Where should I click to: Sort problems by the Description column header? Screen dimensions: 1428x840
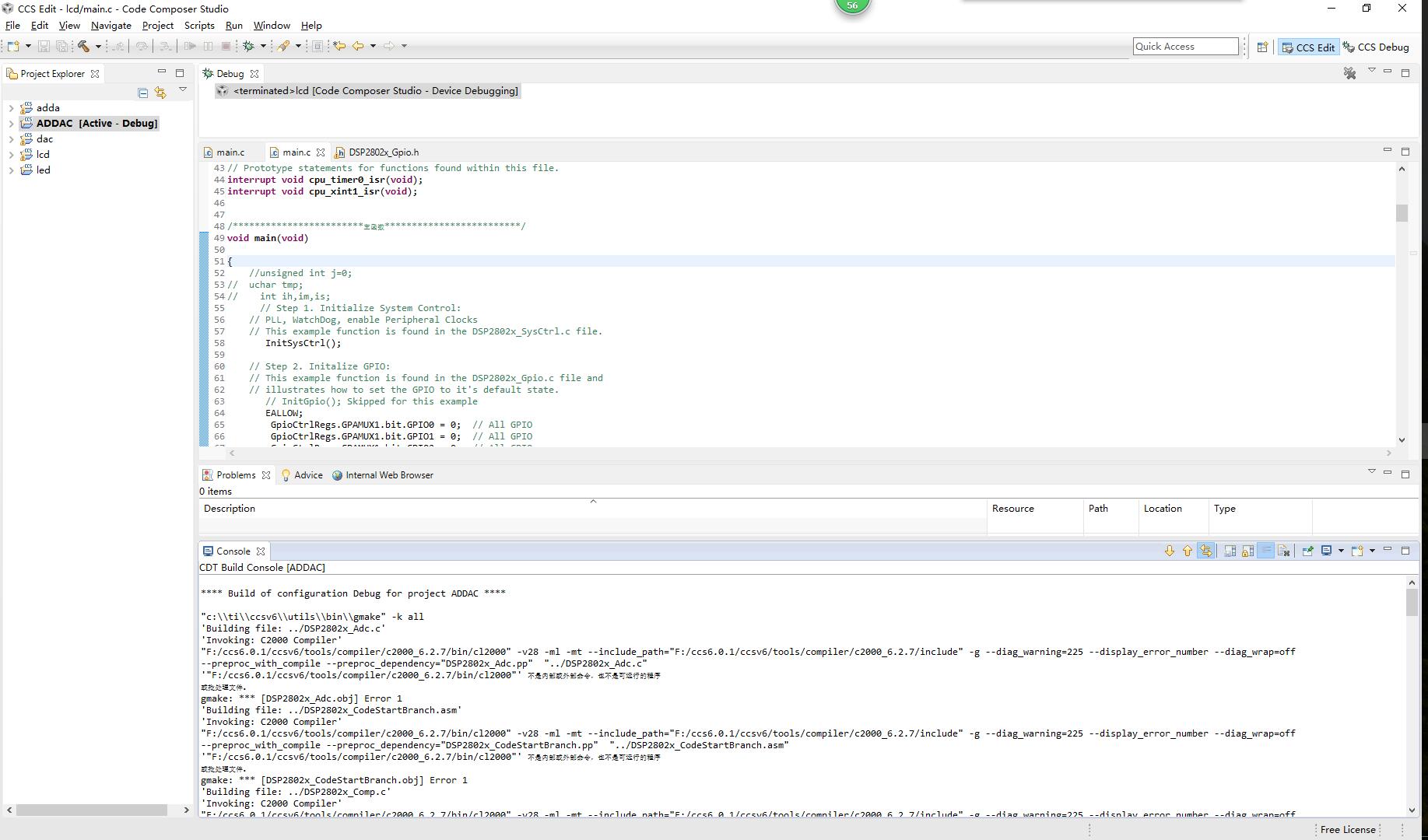coord(592,509)
